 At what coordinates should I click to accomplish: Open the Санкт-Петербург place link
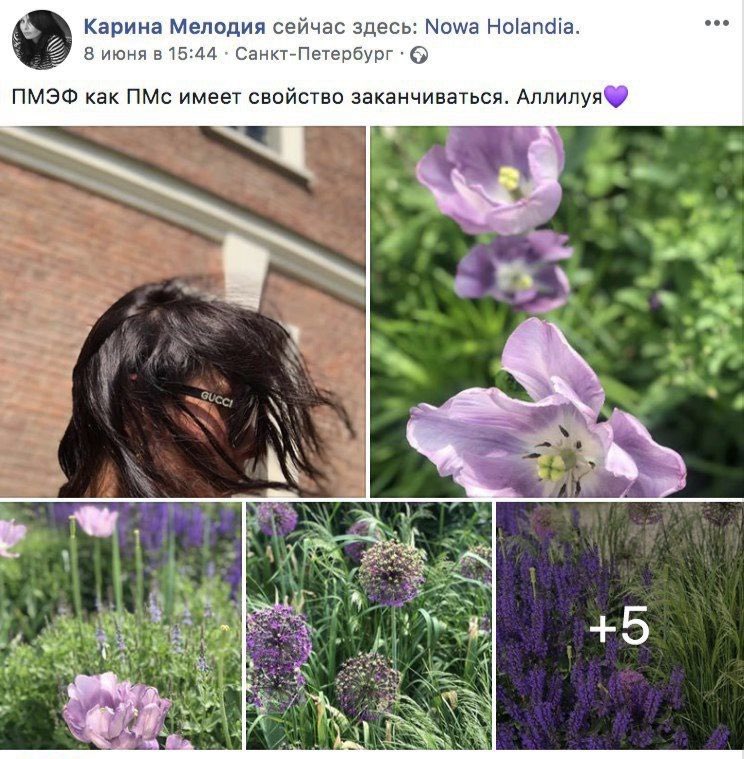(314, 54)
